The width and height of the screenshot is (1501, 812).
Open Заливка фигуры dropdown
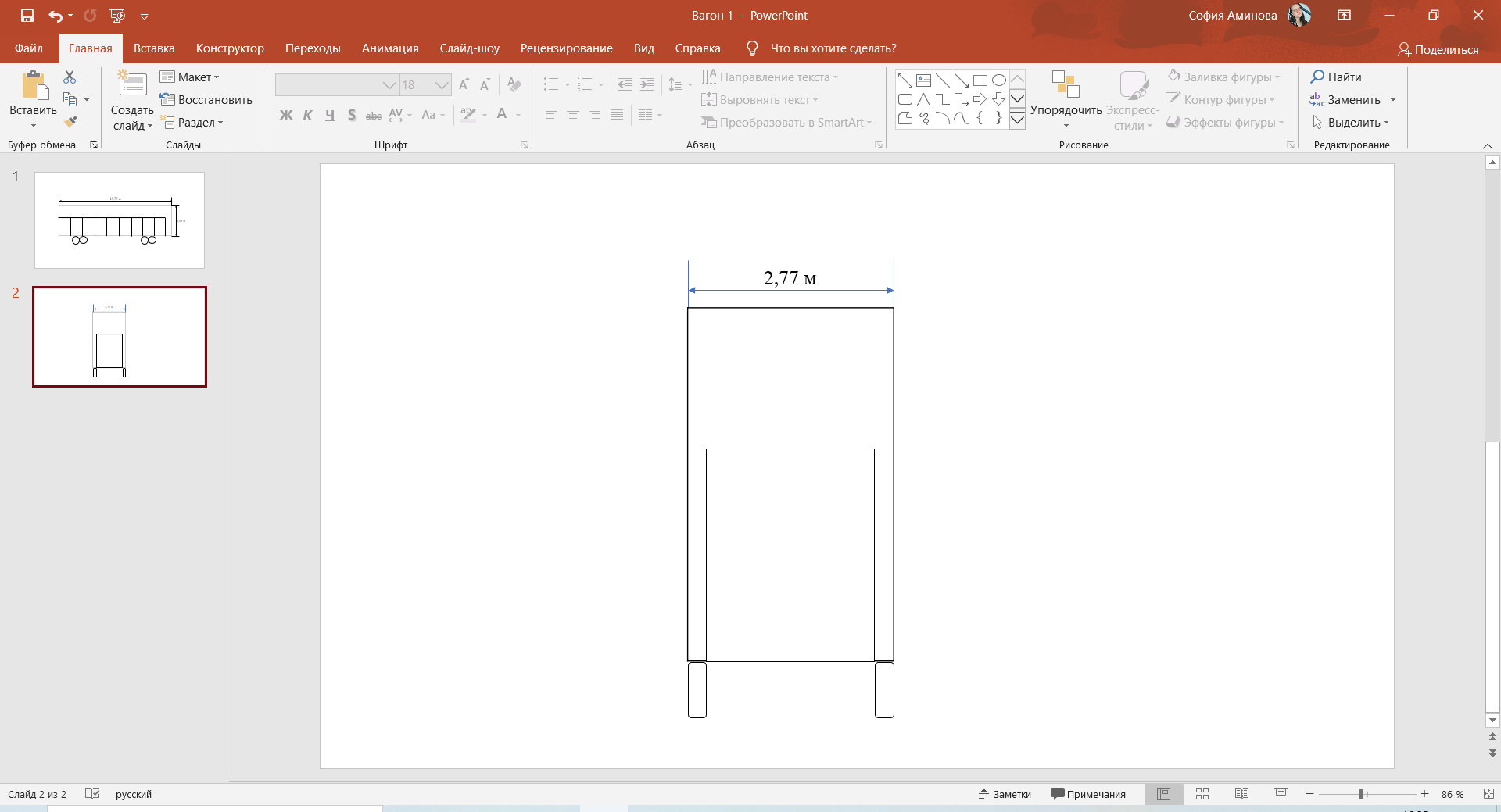tap(1224, 77)
